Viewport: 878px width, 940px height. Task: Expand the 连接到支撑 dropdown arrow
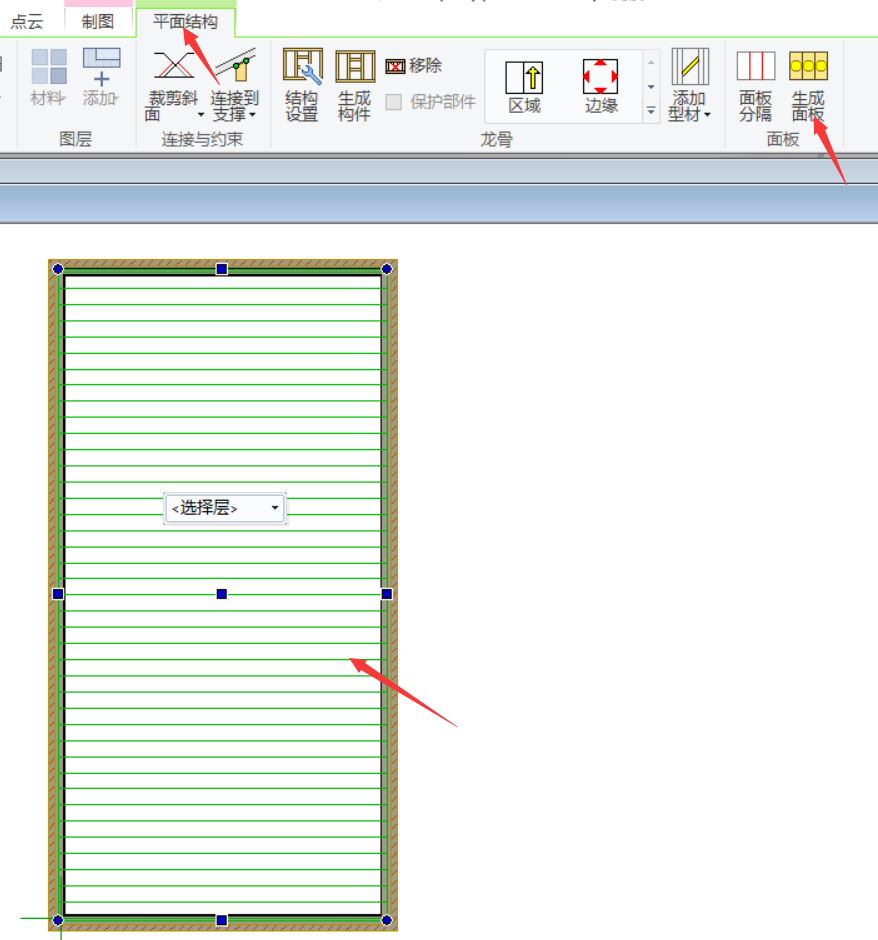(253, 115)
